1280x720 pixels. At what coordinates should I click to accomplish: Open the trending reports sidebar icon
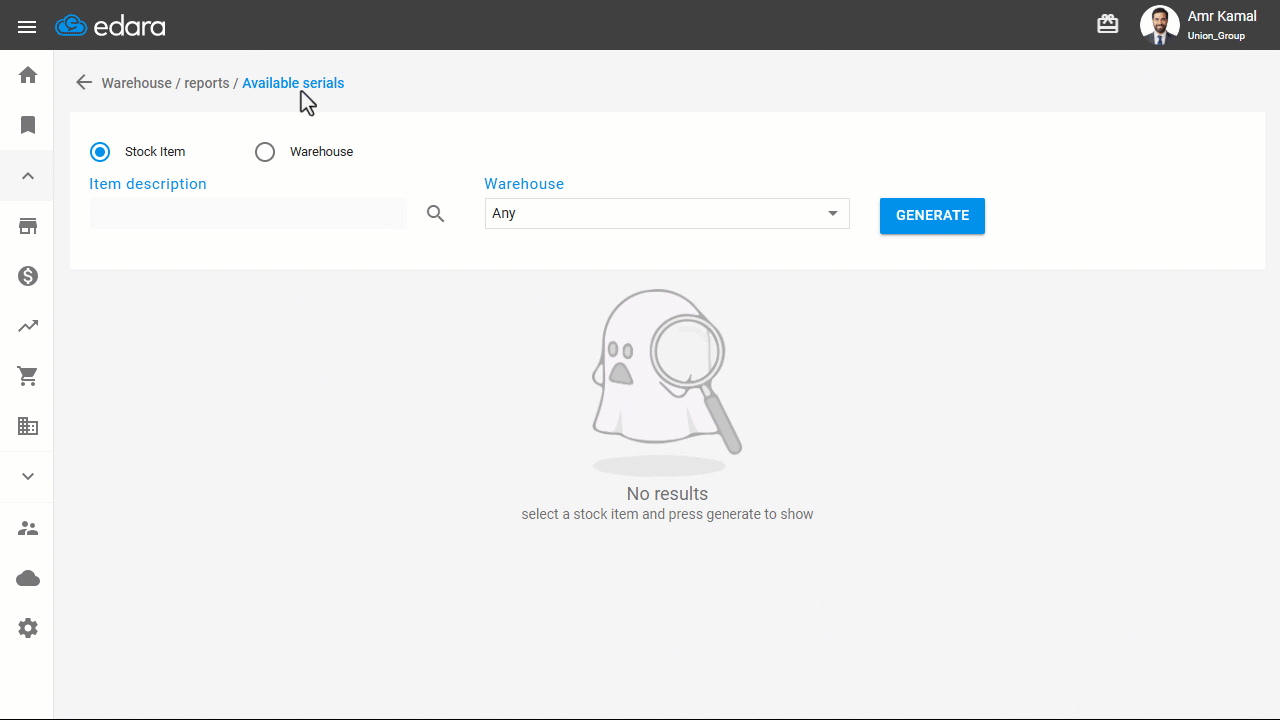28,326
